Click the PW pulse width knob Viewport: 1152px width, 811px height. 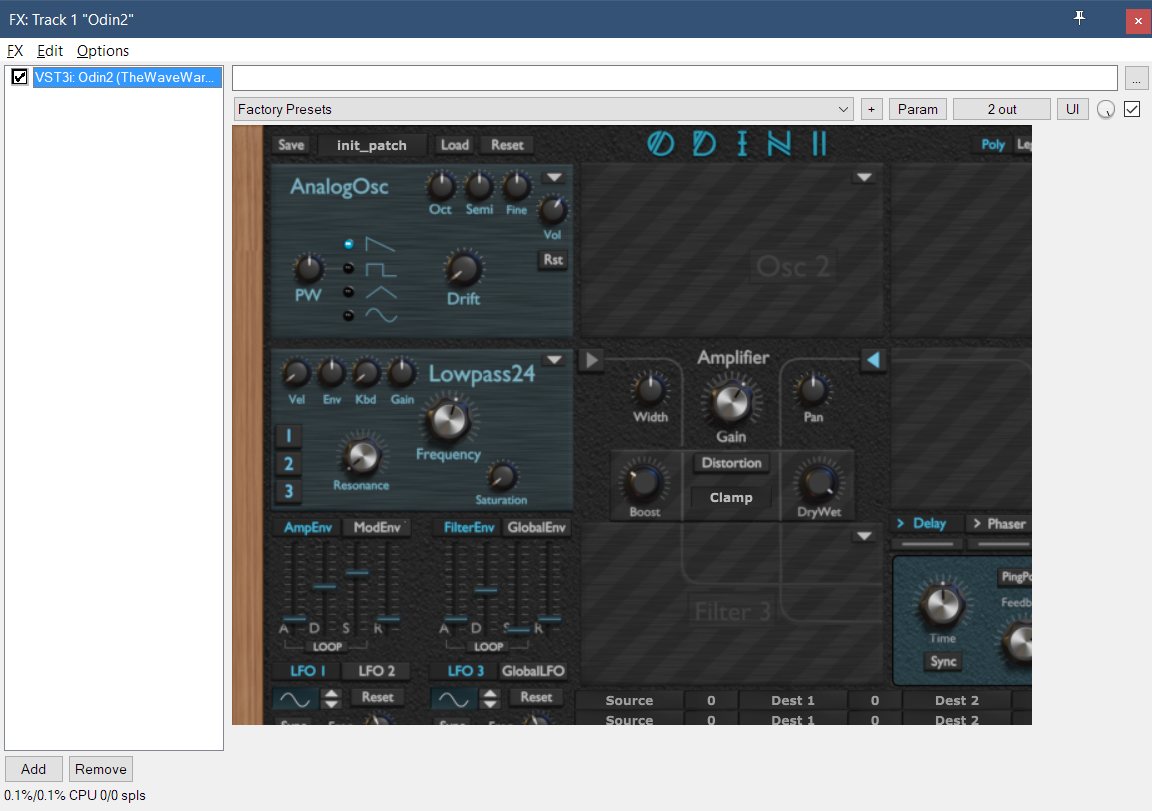click(x=309, y=269)
